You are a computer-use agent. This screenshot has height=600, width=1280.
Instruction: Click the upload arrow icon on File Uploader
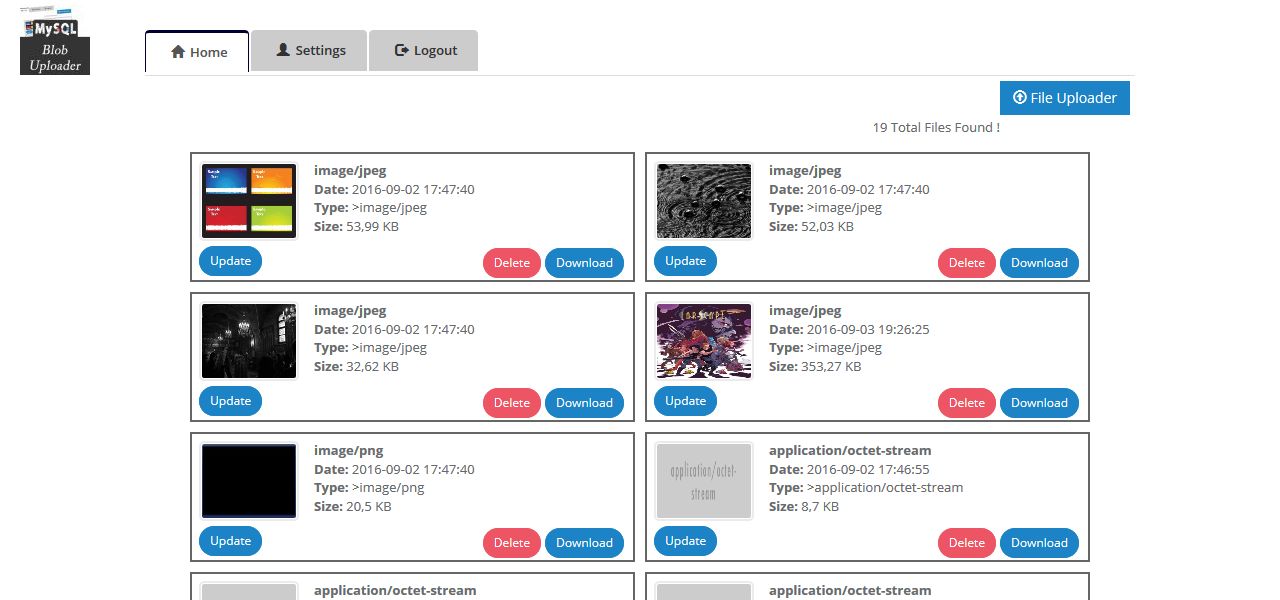pyautogui.click(x=1019, y=98)
